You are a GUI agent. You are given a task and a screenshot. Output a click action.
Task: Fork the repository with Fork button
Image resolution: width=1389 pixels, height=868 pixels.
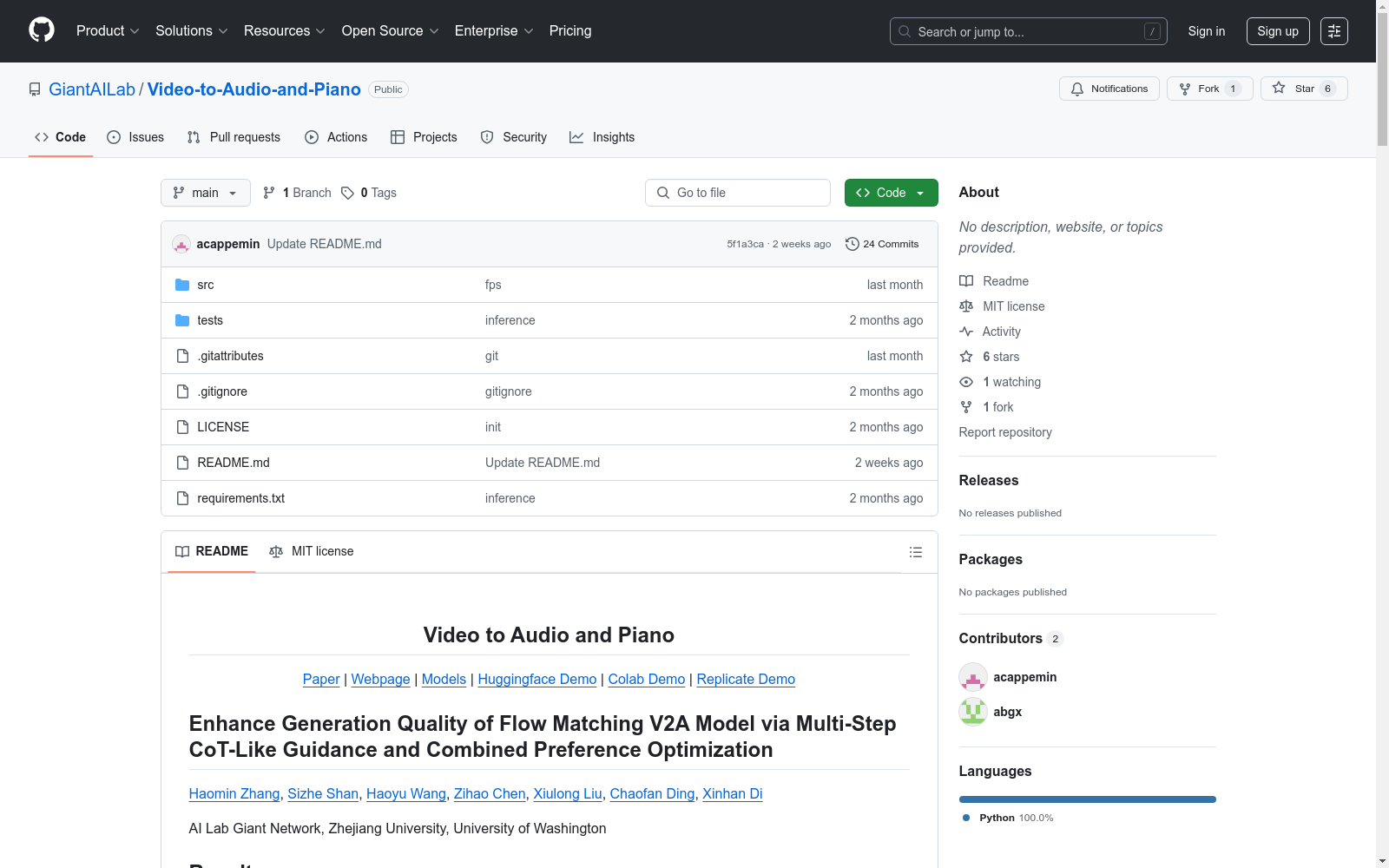pyautogui.click(x=1209, y=89)
